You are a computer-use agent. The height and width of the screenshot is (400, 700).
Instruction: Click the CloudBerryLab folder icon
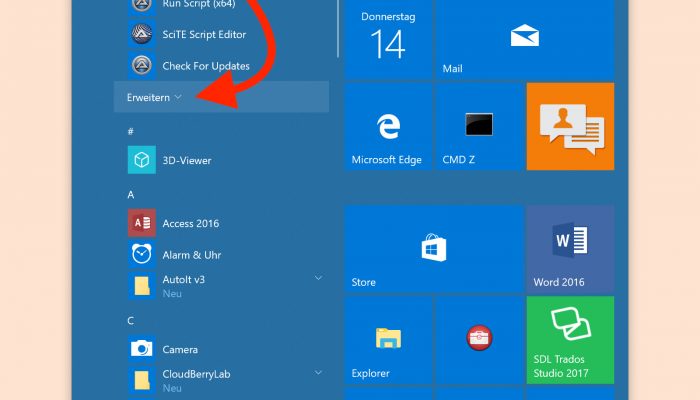point(142,380)
